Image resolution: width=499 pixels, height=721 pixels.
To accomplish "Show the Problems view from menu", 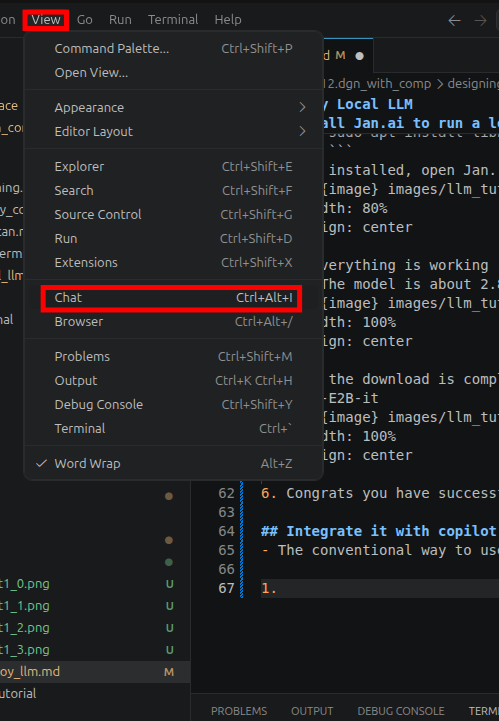I will pyautogui.click(x=173, y=356).
